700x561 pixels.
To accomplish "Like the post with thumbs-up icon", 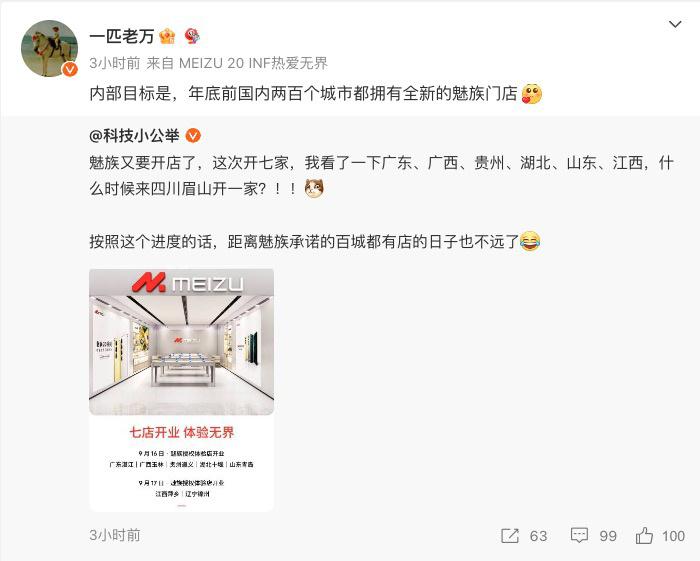I will coord(644,535).
